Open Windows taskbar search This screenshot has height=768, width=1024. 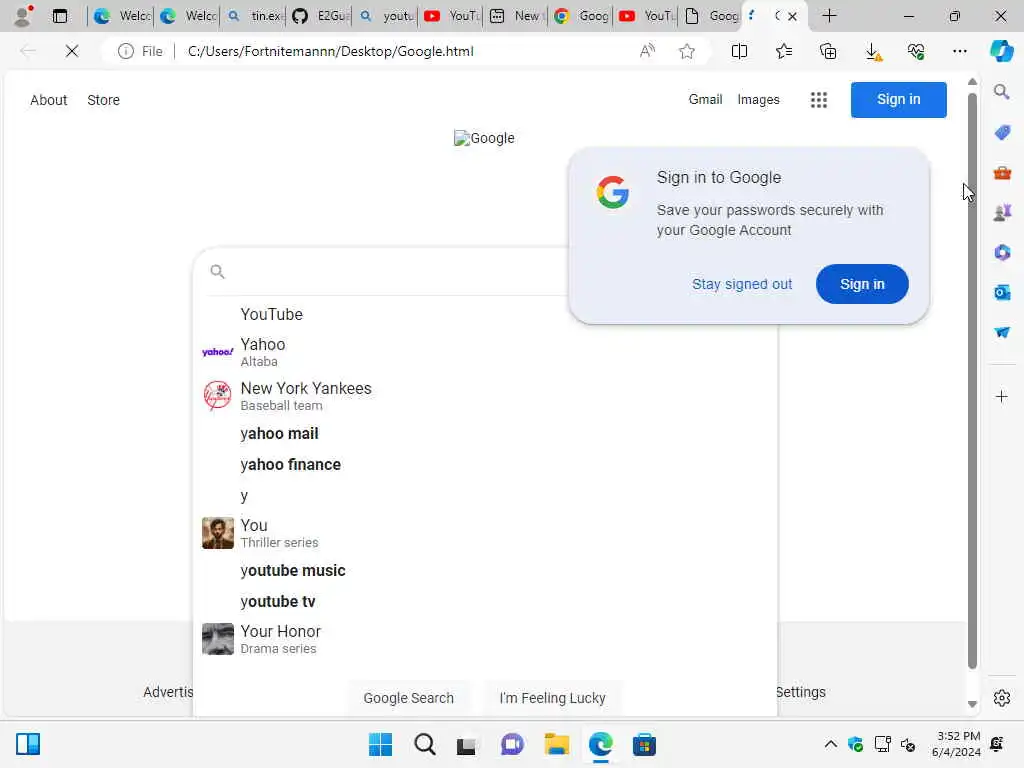click(x=424, y=744)
